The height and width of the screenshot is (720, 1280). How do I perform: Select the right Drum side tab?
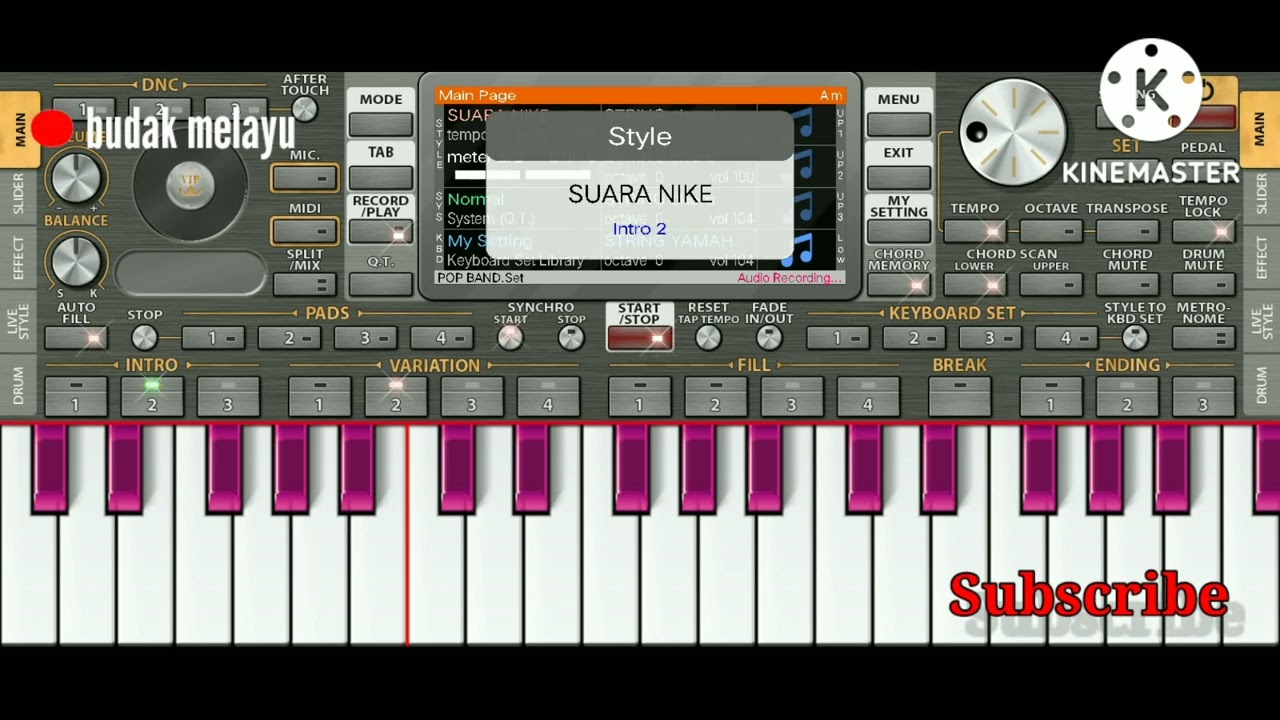click(x=1261, y=385)
